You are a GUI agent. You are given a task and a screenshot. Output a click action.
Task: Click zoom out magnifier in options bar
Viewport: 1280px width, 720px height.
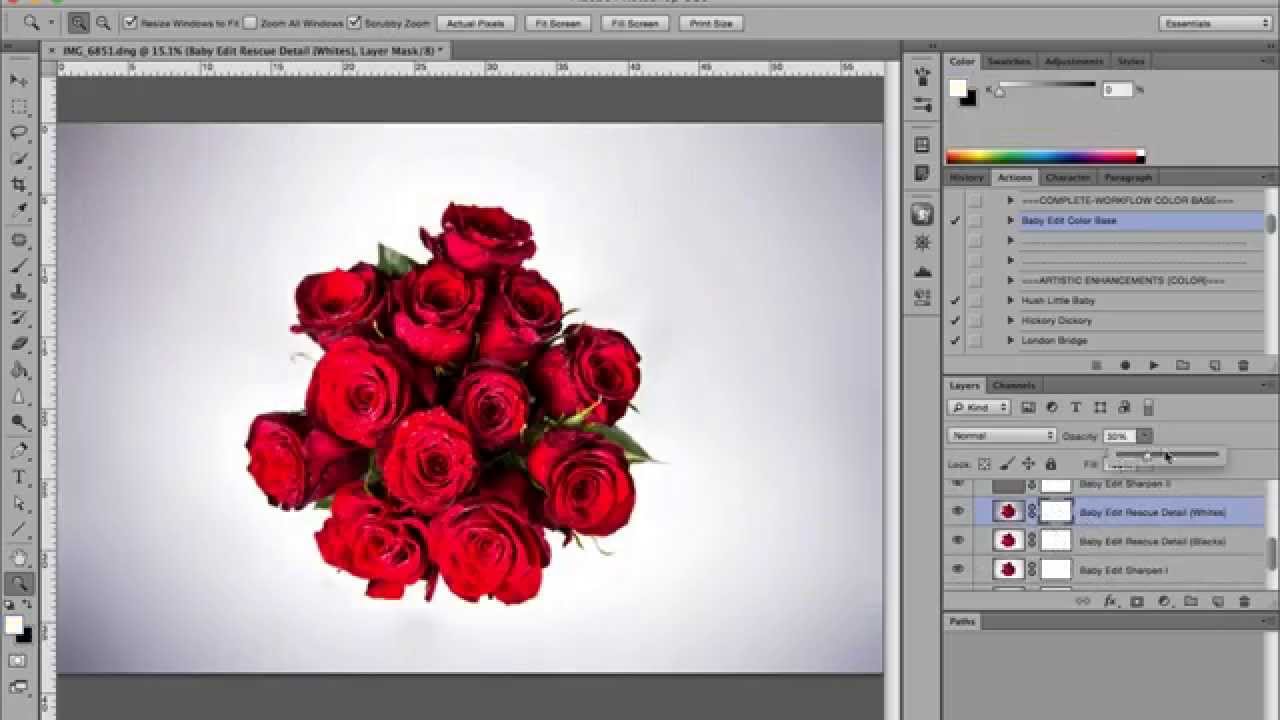(103, 22)
